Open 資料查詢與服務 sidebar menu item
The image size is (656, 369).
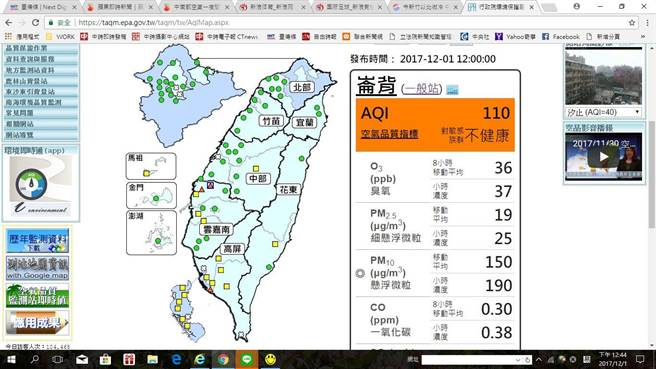point(41,59)
